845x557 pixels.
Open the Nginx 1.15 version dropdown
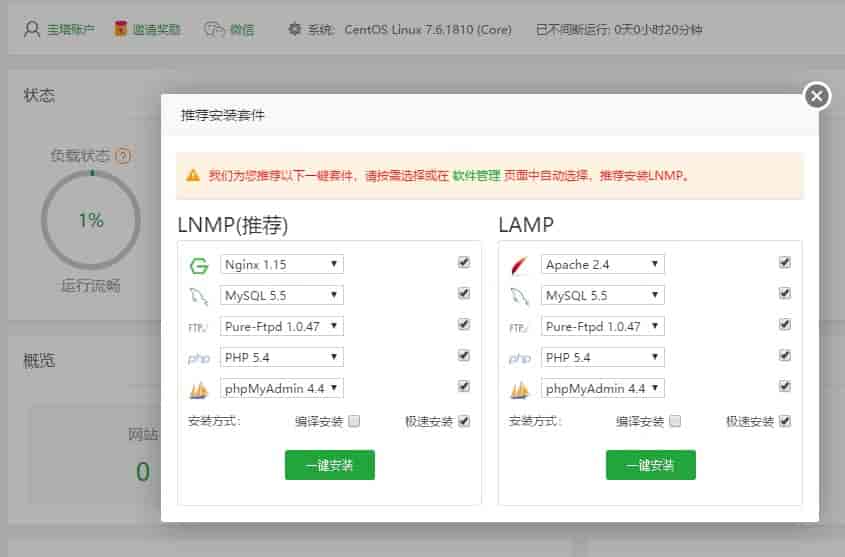click(281, 265)
